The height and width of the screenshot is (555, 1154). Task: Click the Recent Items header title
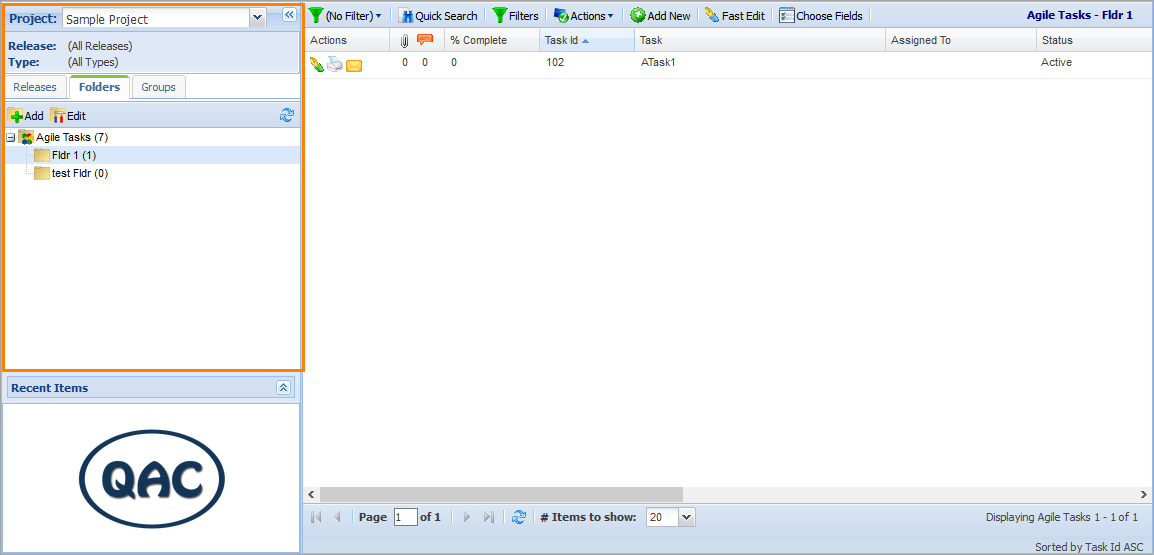[49, 388]
